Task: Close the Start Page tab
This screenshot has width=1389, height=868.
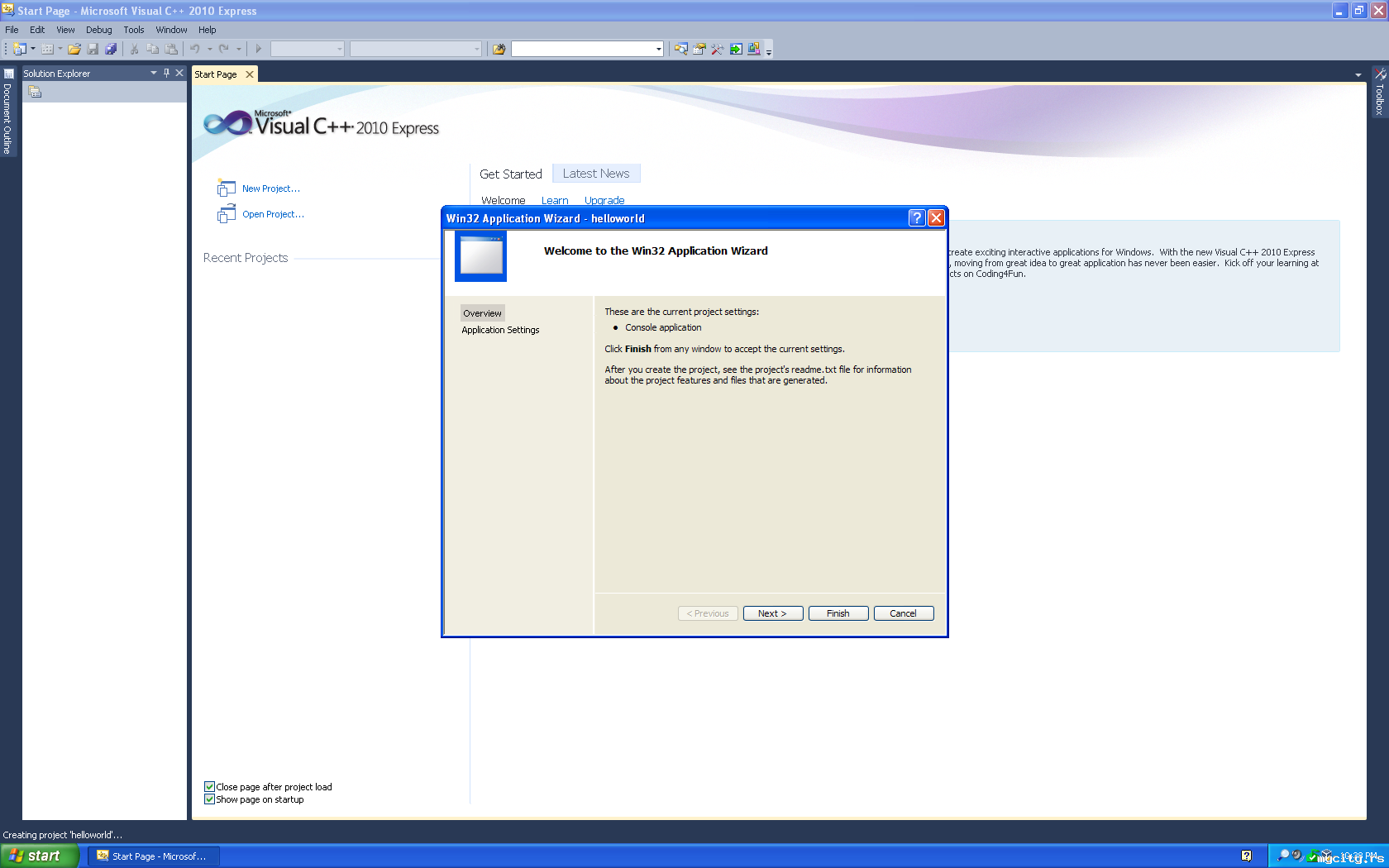Action: click(250, 74)
